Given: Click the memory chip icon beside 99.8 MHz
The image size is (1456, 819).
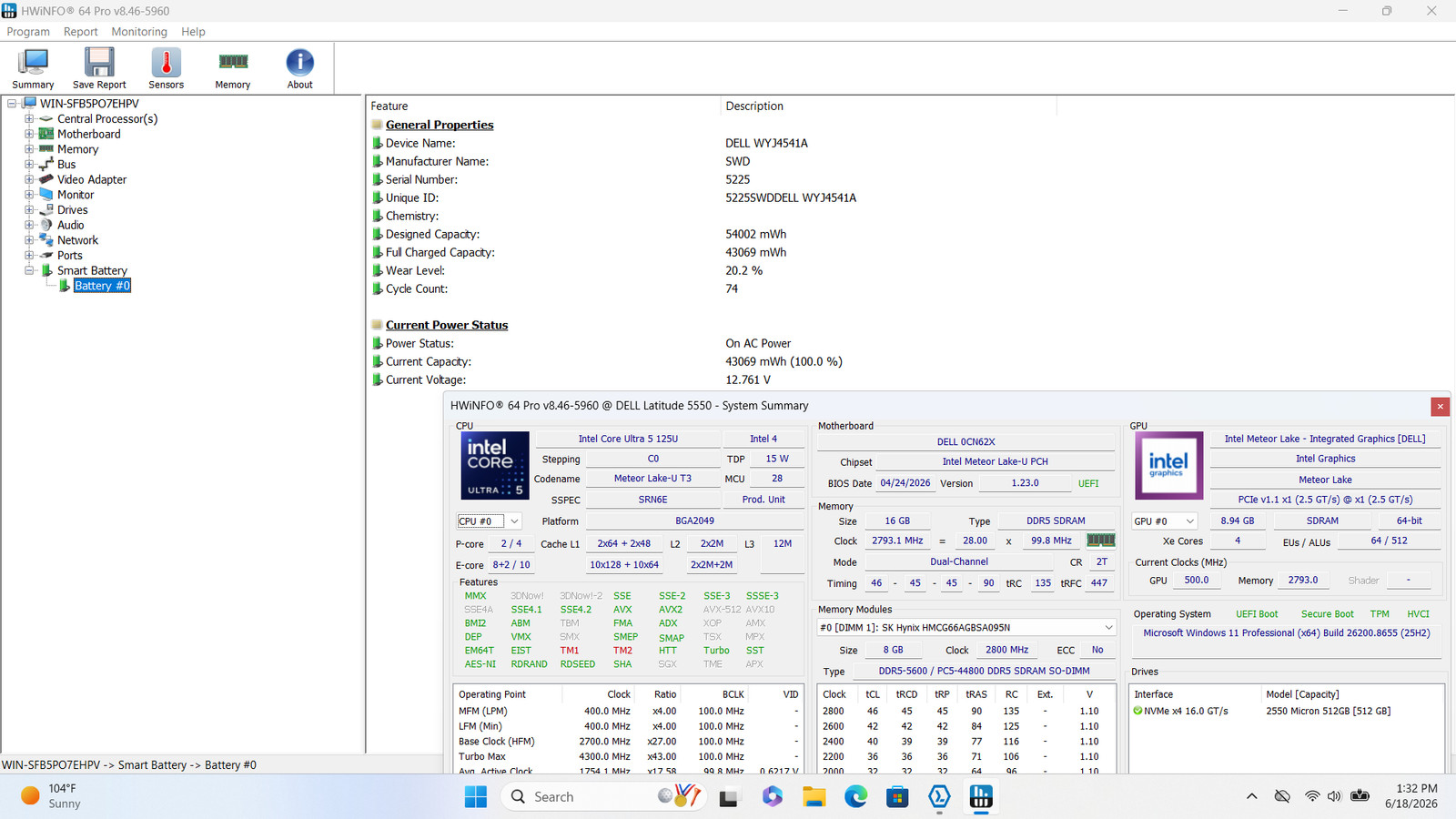Looking at the screenshot, I should click(1101, 541).
